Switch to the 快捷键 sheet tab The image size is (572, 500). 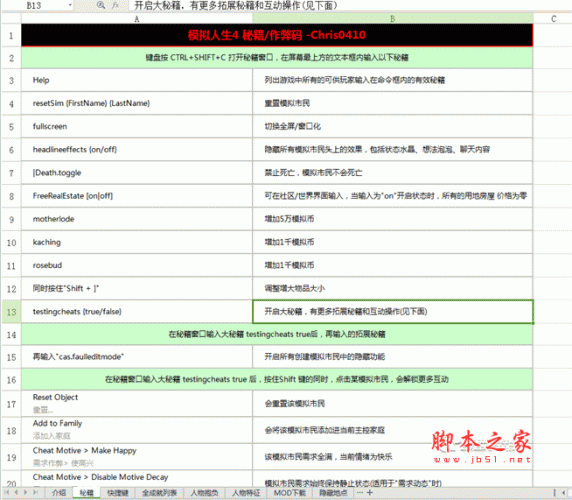118,493
